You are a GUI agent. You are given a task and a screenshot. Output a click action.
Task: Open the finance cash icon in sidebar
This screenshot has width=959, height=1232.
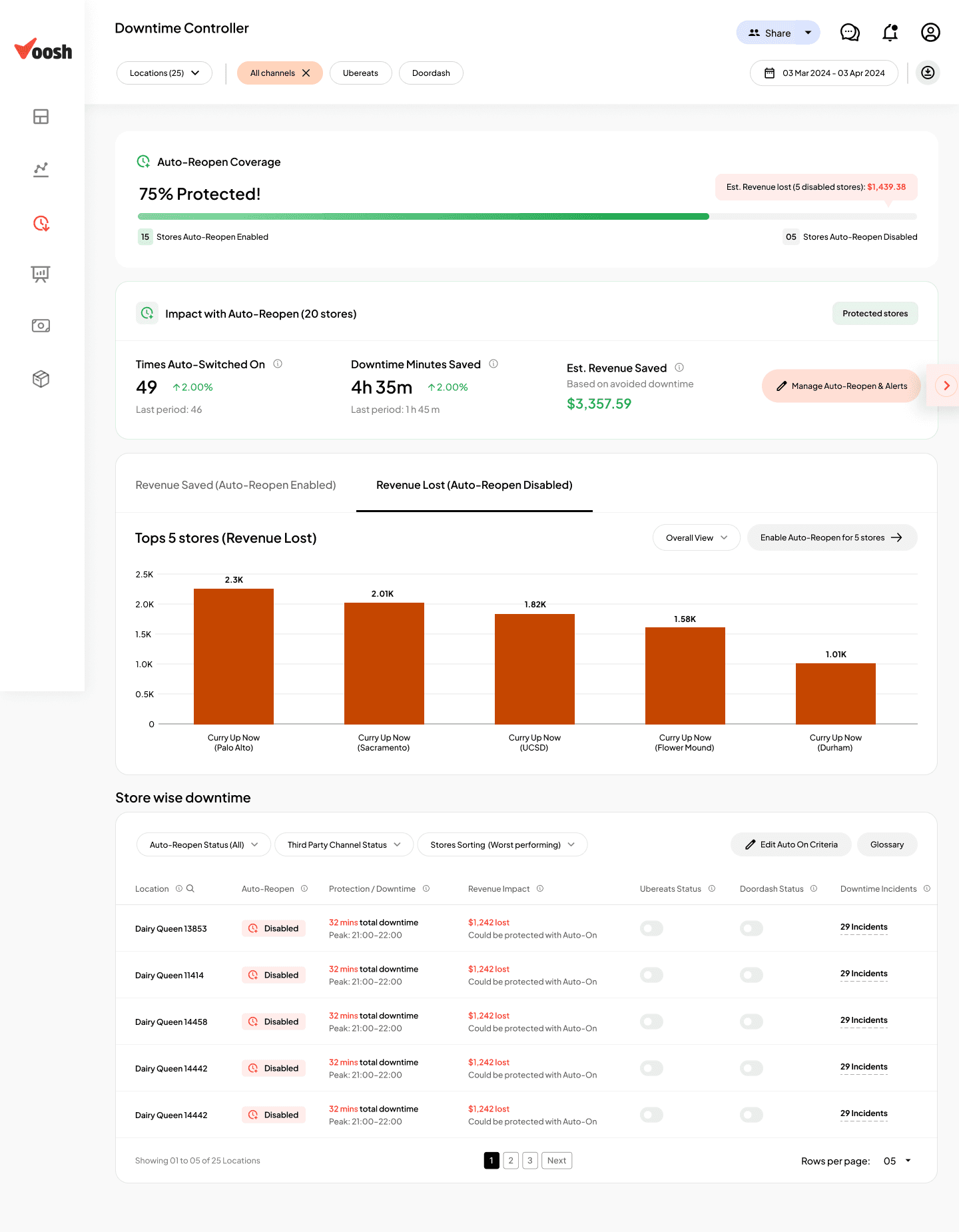coord(41,326)
